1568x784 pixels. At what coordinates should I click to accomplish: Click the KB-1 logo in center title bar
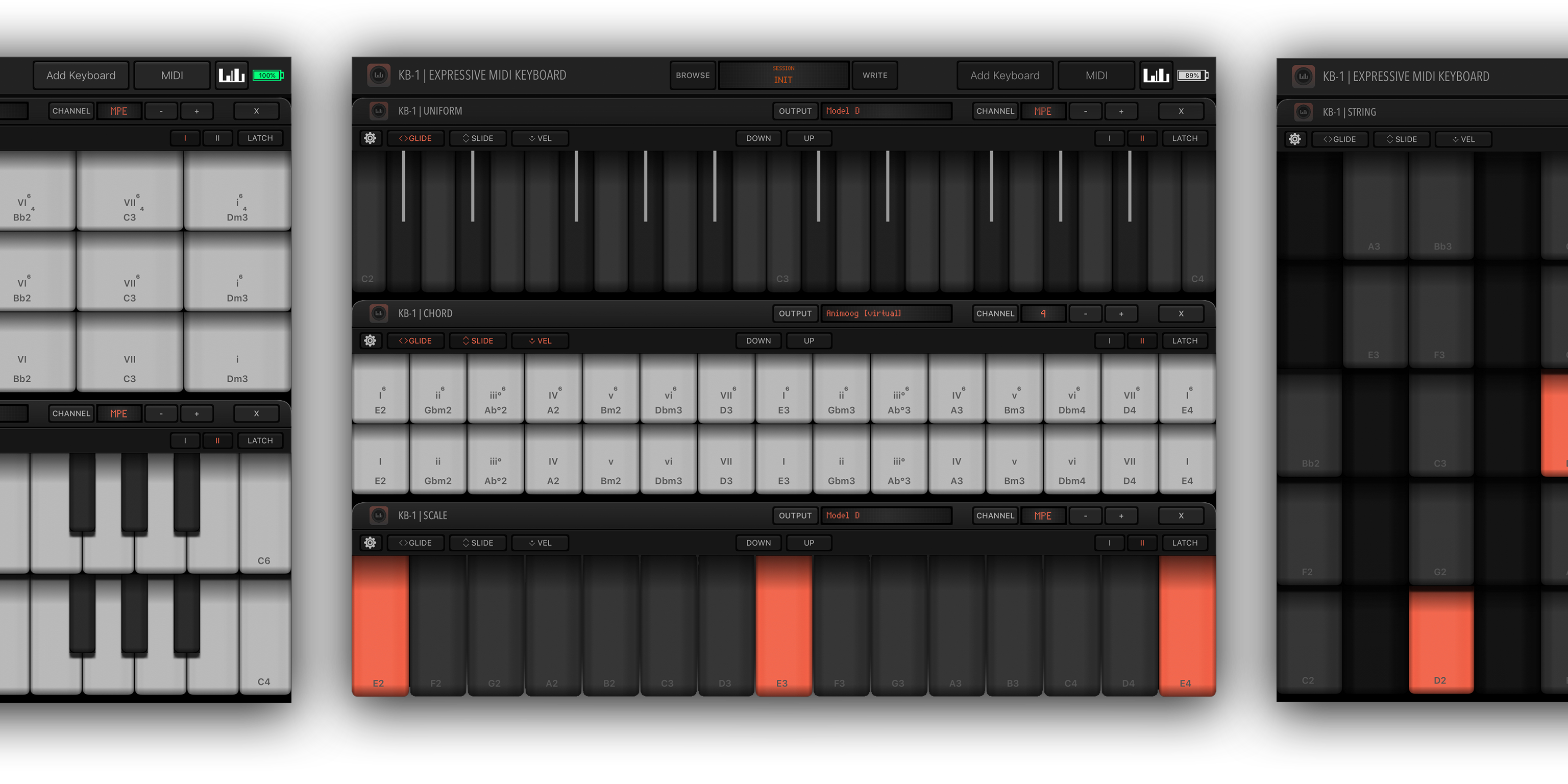(x=379, y=75)
